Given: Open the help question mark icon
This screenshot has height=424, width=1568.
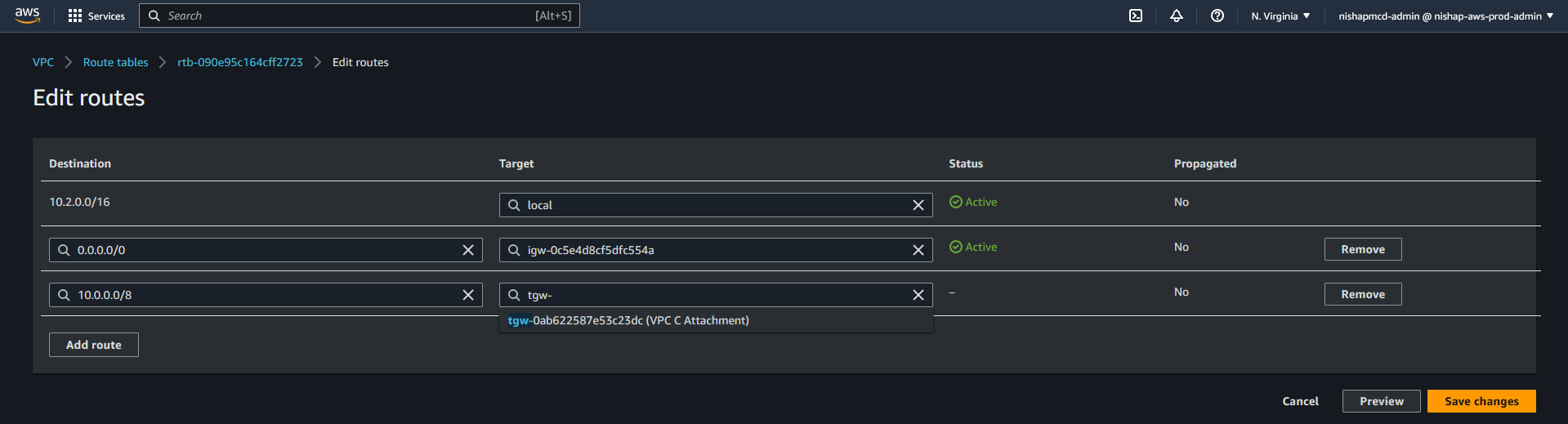Looking at the screenshot, I should tap(1217, 16).
